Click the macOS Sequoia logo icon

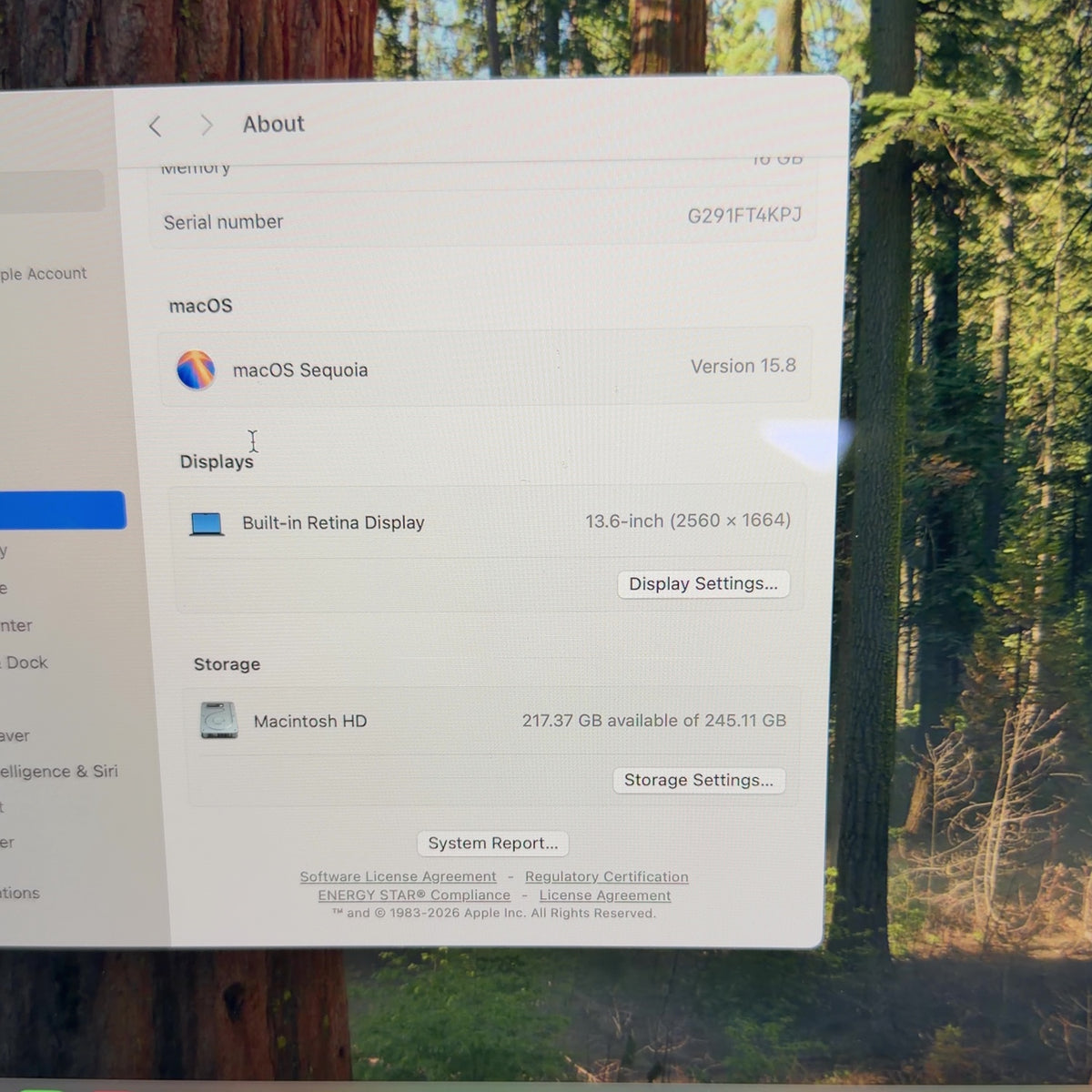[x=196, y=370]
